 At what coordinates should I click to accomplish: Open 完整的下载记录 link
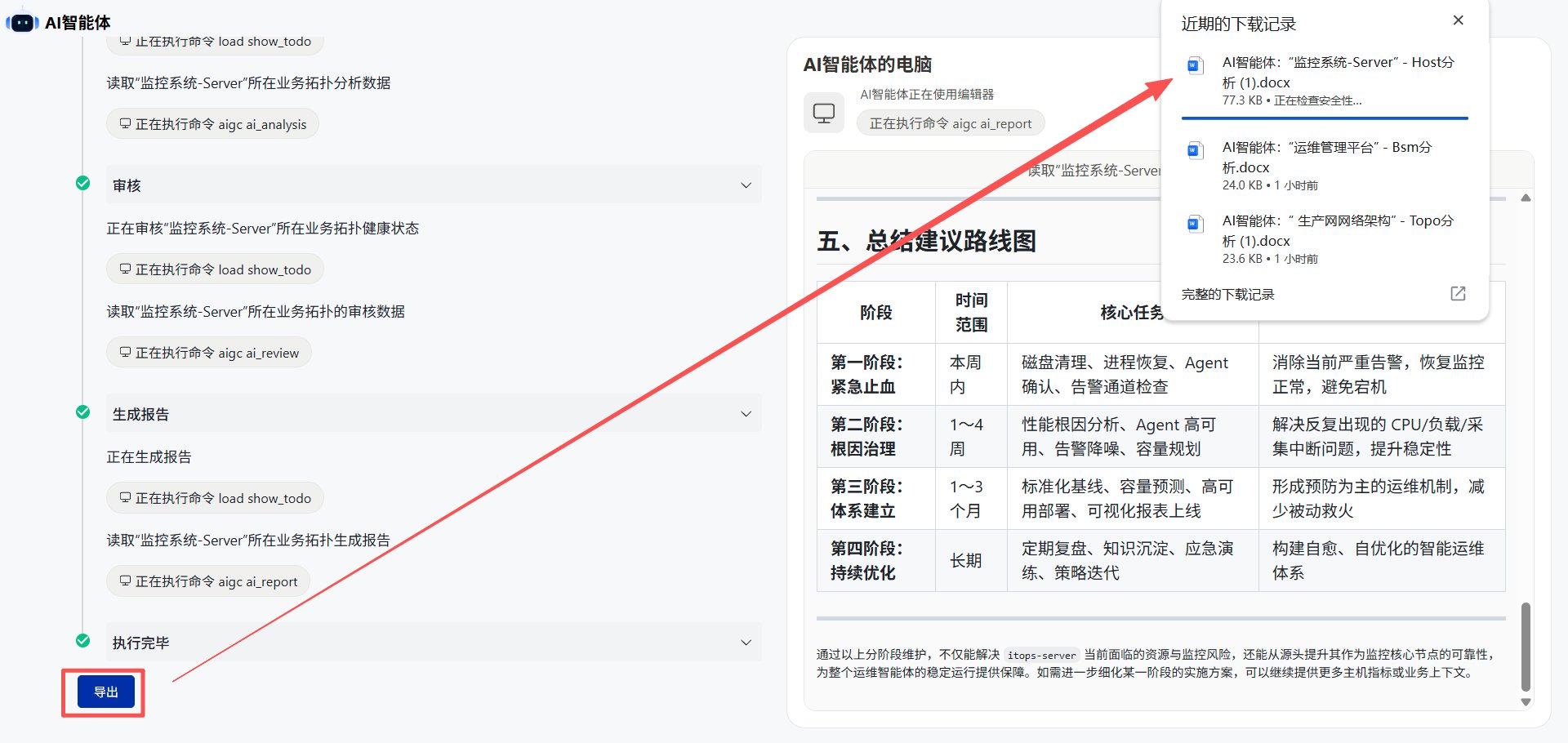[x=1227, y=294]
